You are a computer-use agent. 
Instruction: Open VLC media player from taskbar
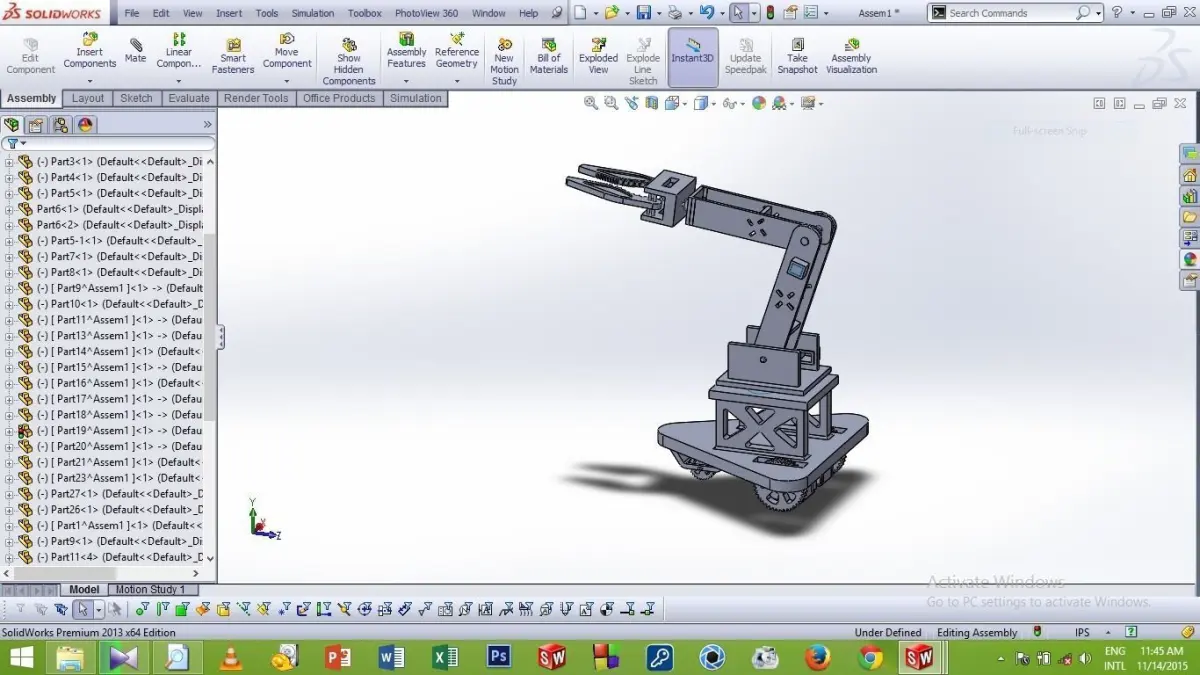point(231,657)
